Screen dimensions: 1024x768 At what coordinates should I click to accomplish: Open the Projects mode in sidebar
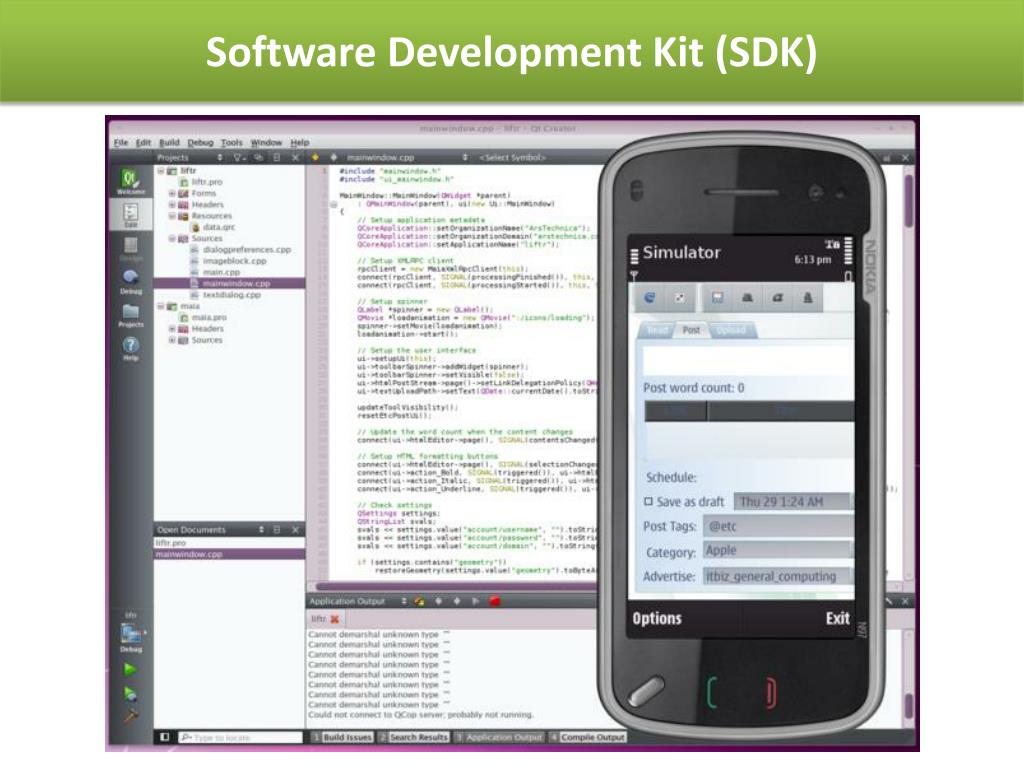click(131, 315)
